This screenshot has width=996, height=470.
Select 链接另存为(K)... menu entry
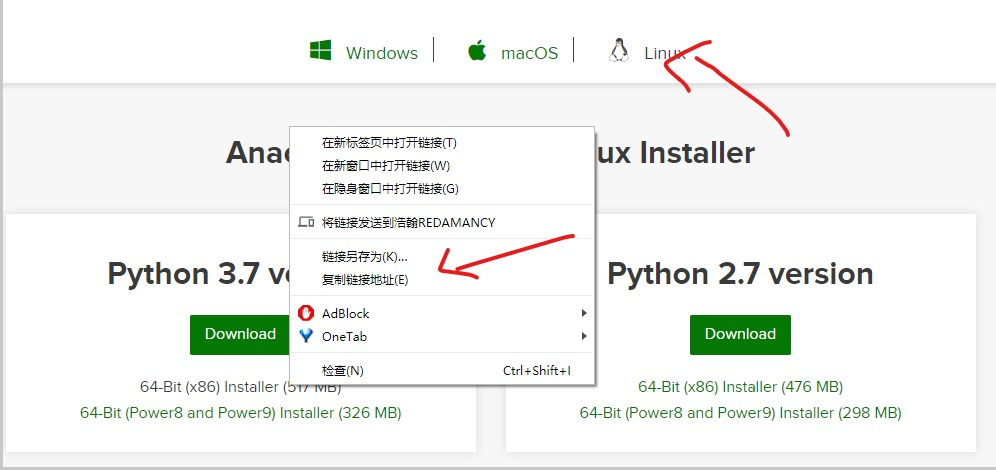coord(442,257)
